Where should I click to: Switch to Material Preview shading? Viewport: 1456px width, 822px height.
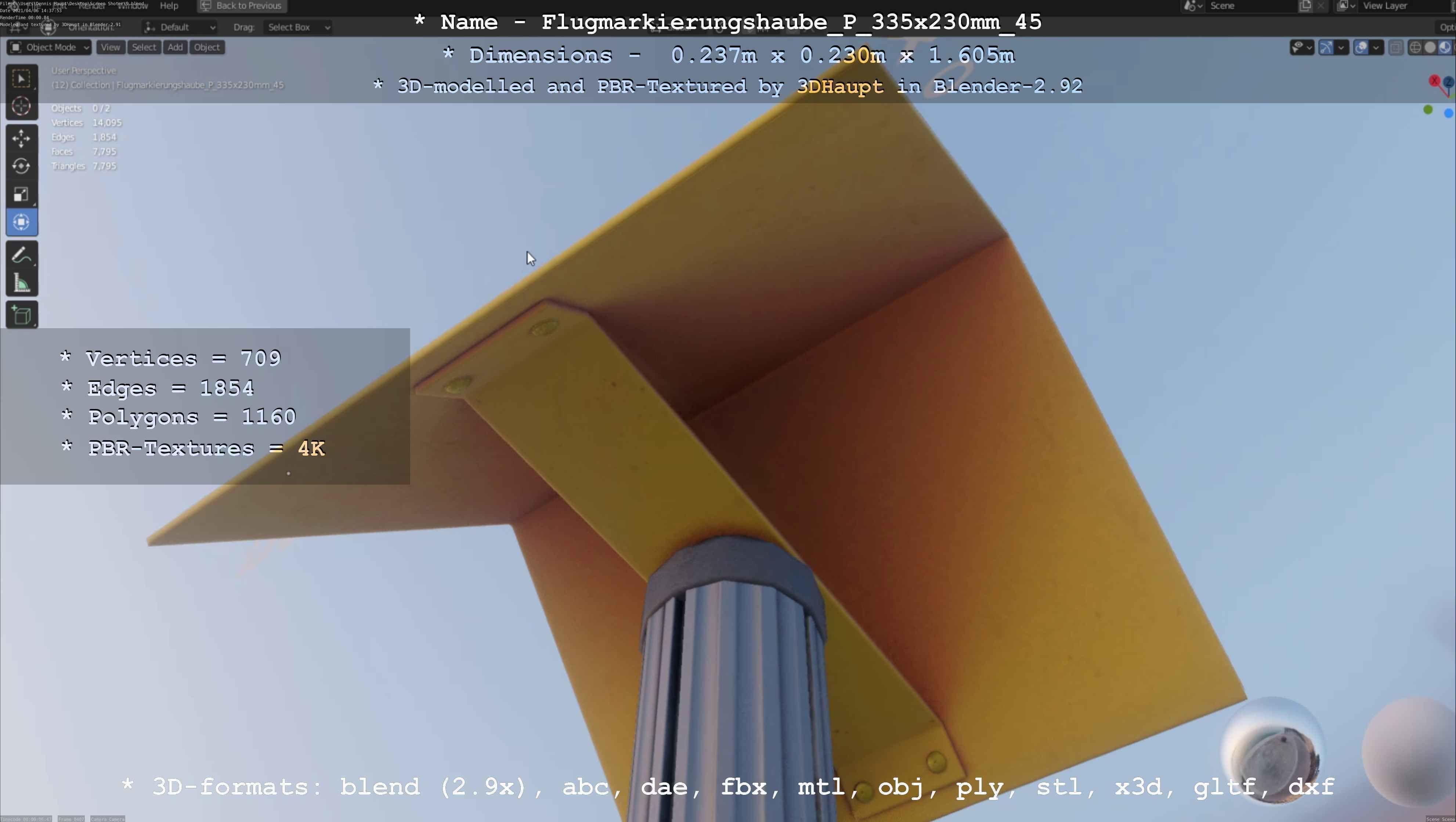[1445, 47]
